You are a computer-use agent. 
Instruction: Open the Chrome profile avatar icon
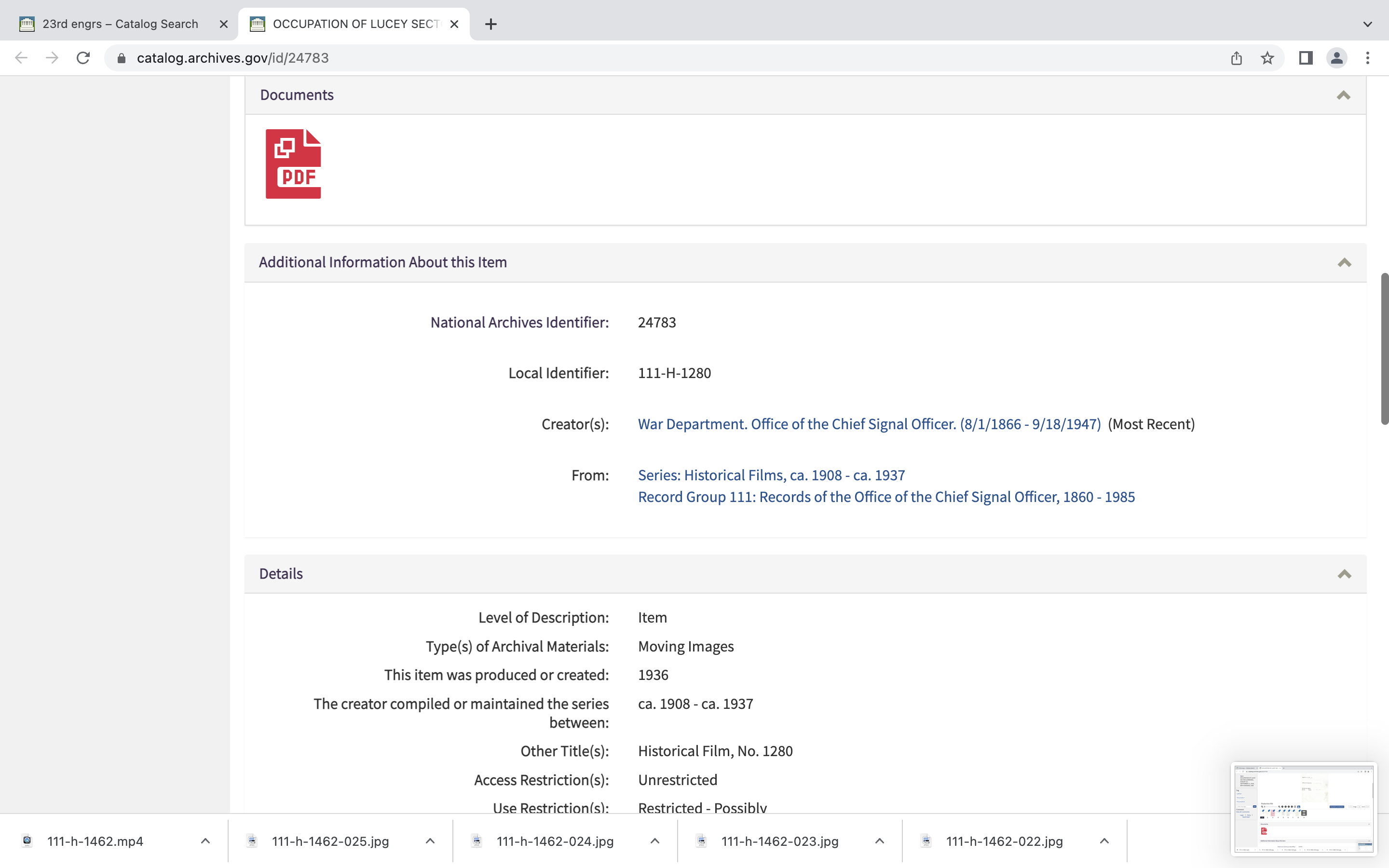click(x=1337, y=58)
